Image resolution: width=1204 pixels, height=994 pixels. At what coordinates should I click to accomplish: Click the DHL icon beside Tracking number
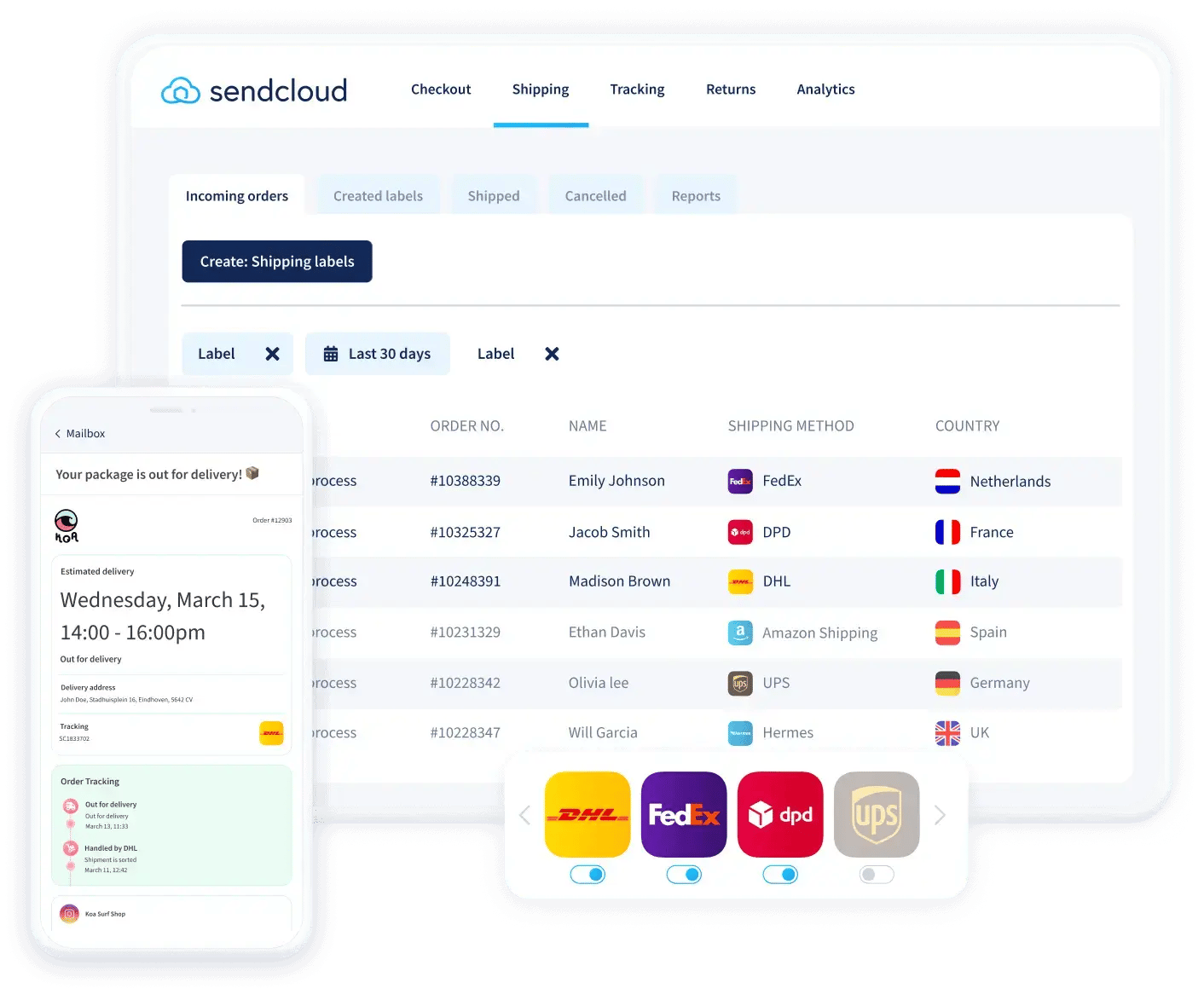pos(271,733)
